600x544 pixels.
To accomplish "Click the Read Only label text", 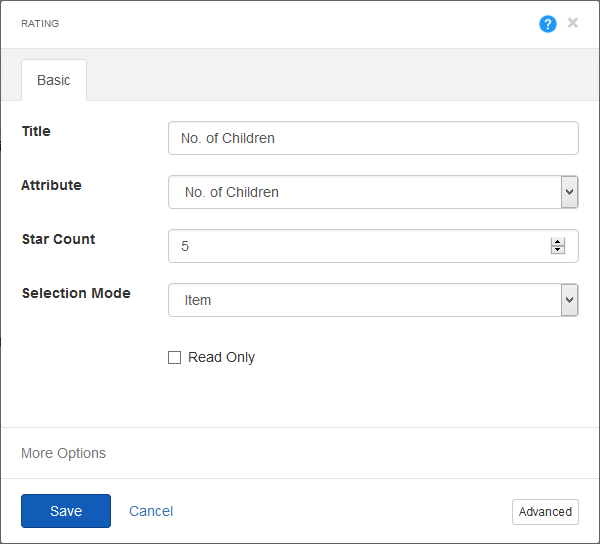I will [221, 357].
